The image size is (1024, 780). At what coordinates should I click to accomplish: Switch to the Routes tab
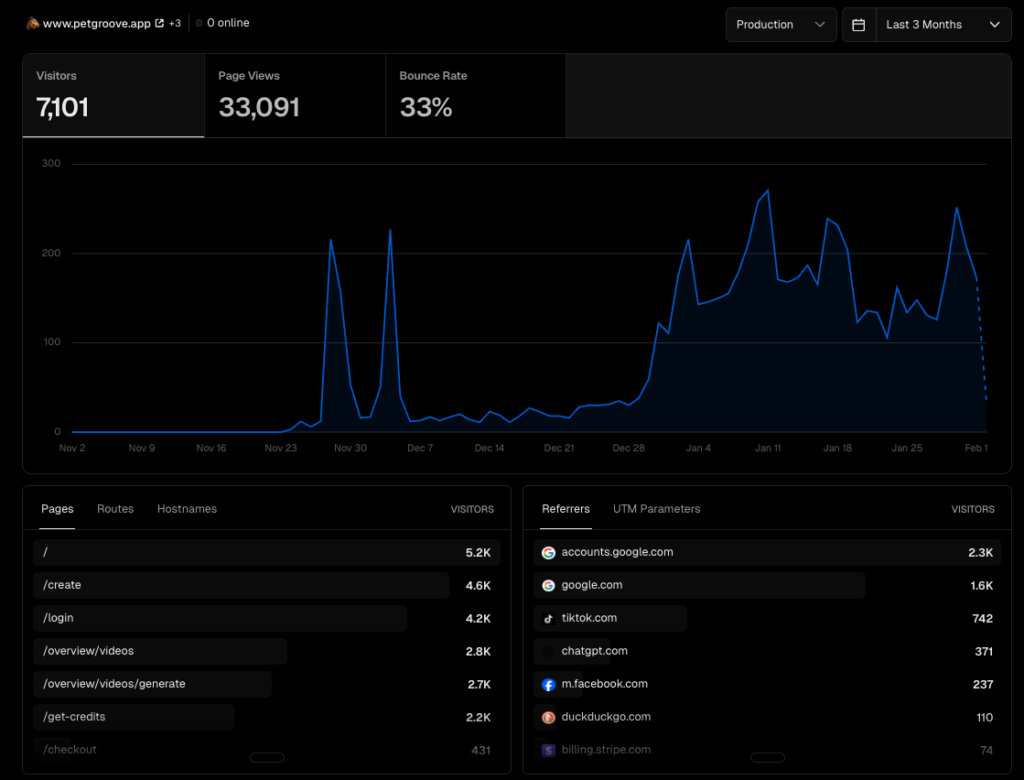pyautogui.click(x=115, y=509)
